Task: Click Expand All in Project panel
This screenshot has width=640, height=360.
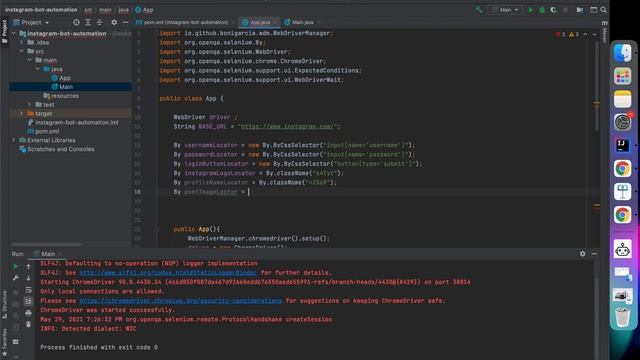Action: (88, 22)
